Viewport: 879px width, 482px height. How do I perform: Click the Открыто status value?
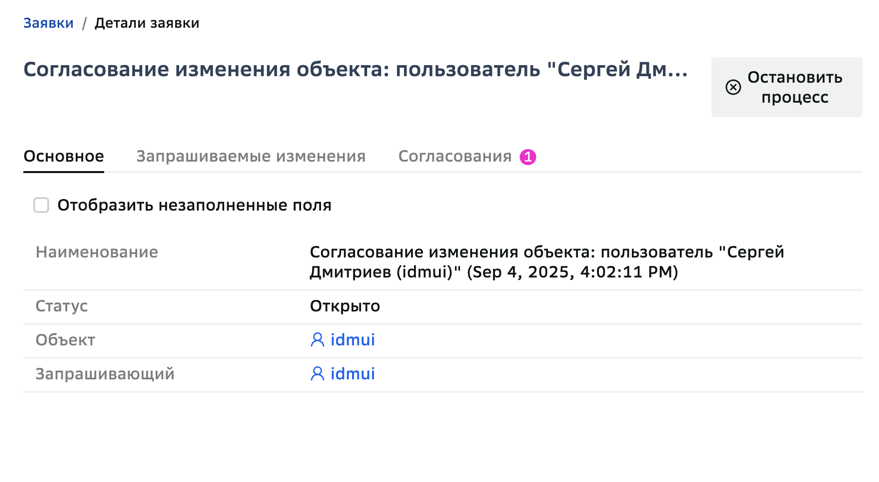tap(345, 306)
